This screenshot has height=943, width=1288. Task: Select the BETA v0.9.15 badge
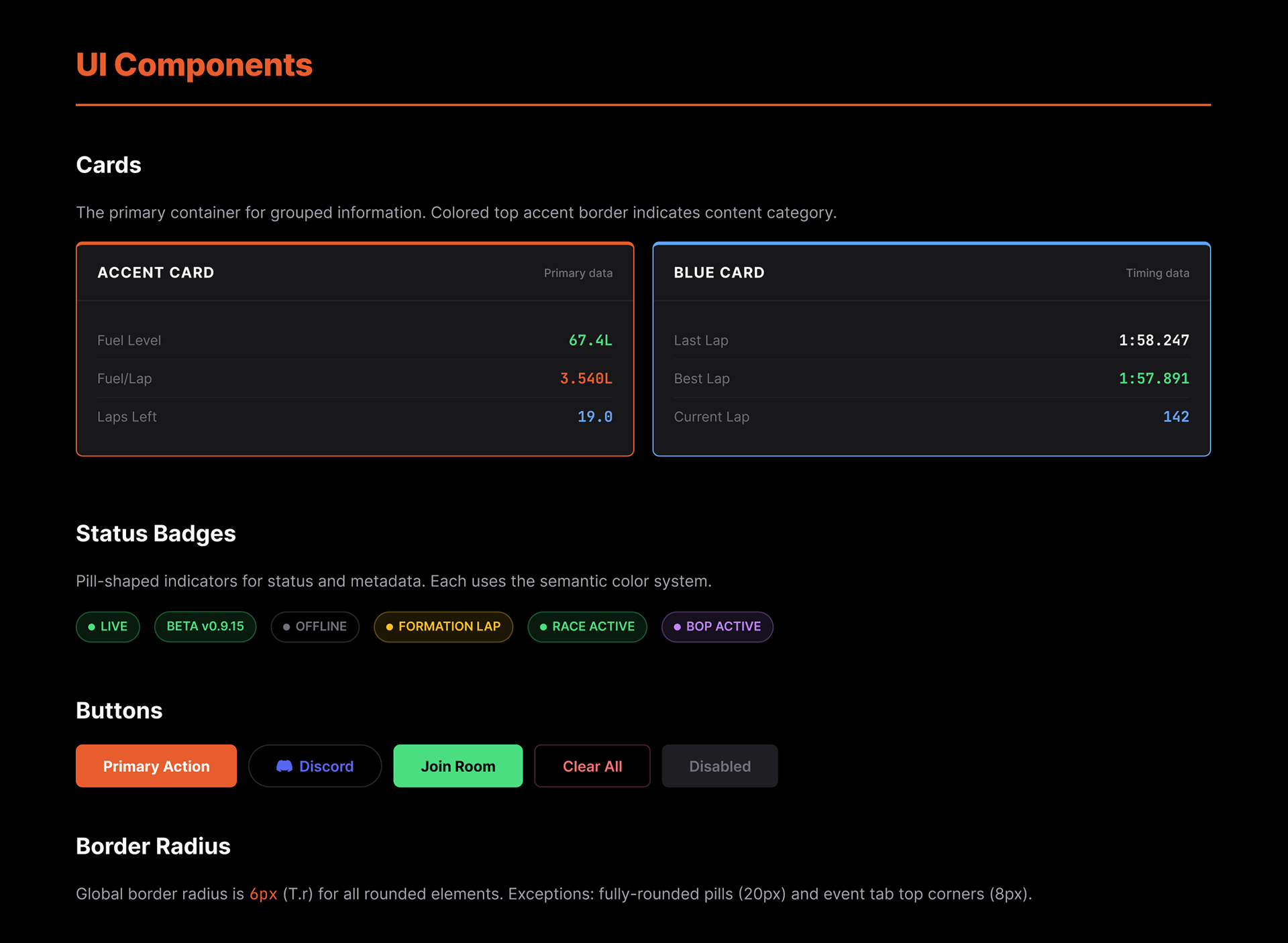(205, 626)
